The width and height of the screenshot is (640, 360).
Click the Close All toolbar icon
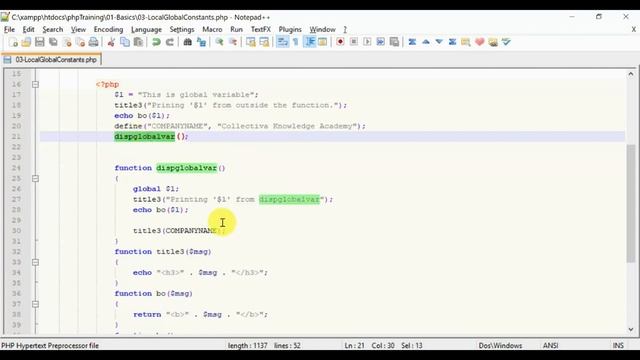pos(80,42)
